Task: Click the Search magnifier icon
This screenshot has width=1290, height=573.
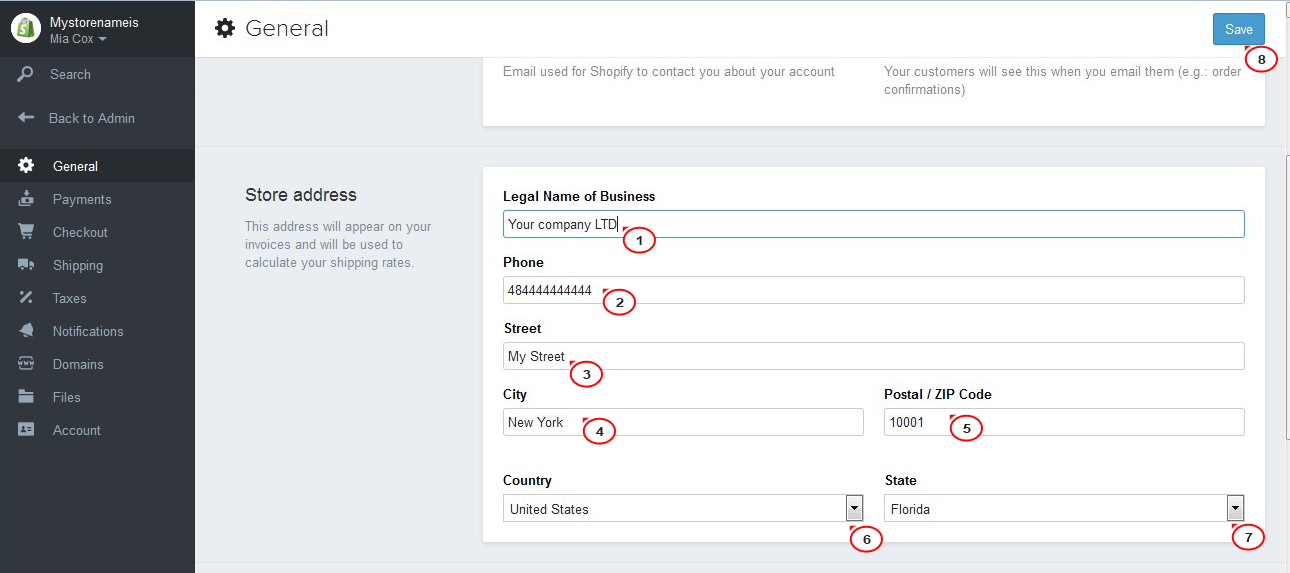Action: click(x=26, y=74)
